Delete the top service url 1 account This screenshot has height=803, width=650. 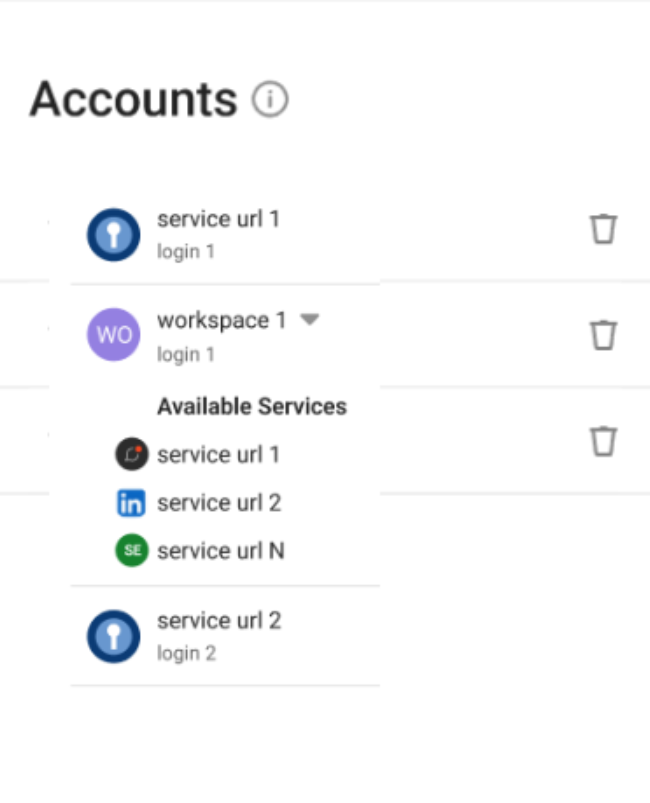[x=603, y=229]
